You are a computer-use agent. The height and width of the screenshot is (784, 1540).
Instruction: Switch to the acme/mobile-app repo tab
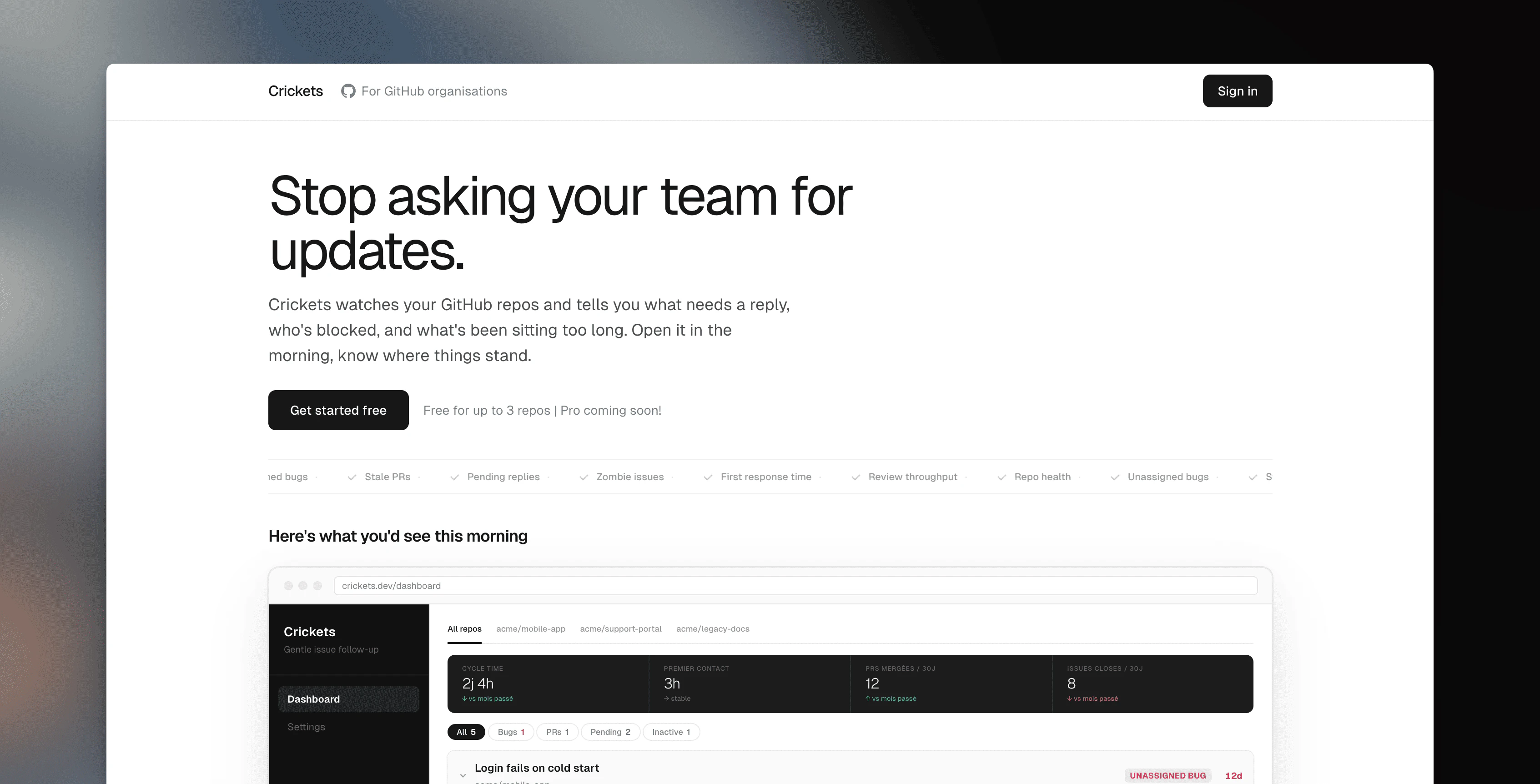click(x=530, y=628)
